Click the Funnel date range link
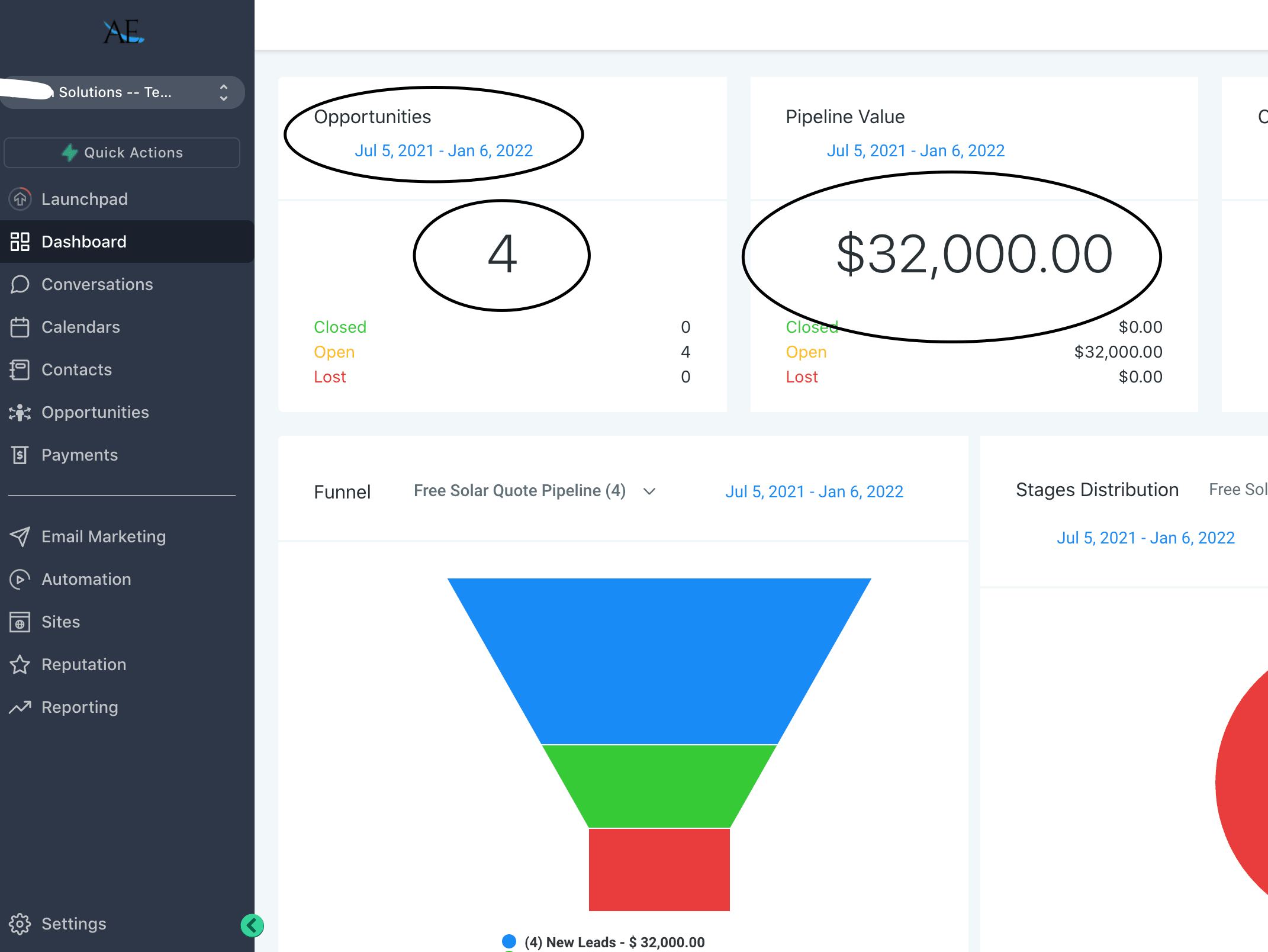1268x952 pixels. pos(814,491)
